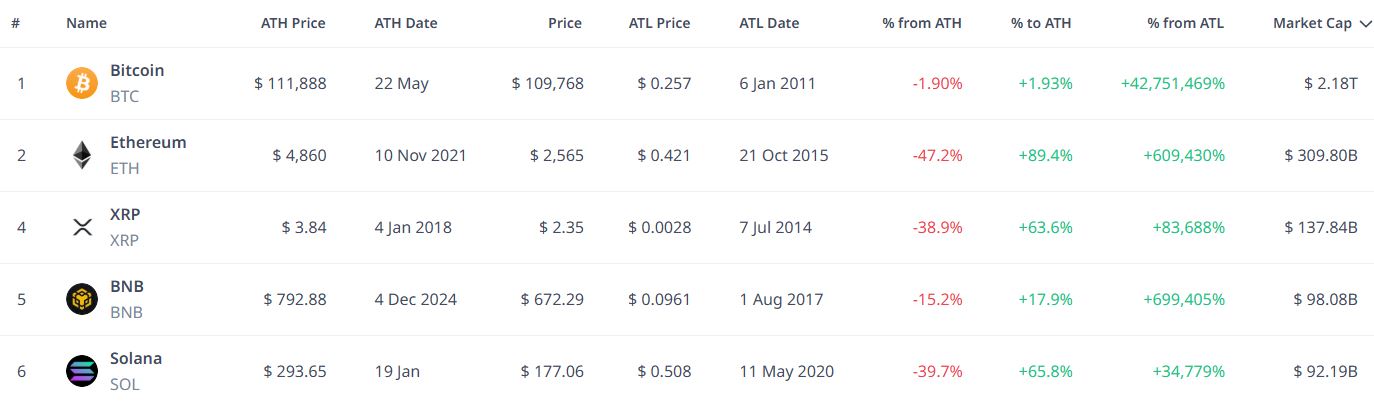Screen dimensions: 1374x404
Task: Click the Bitcoin orange logo icon
Action: tap(82, 83)
